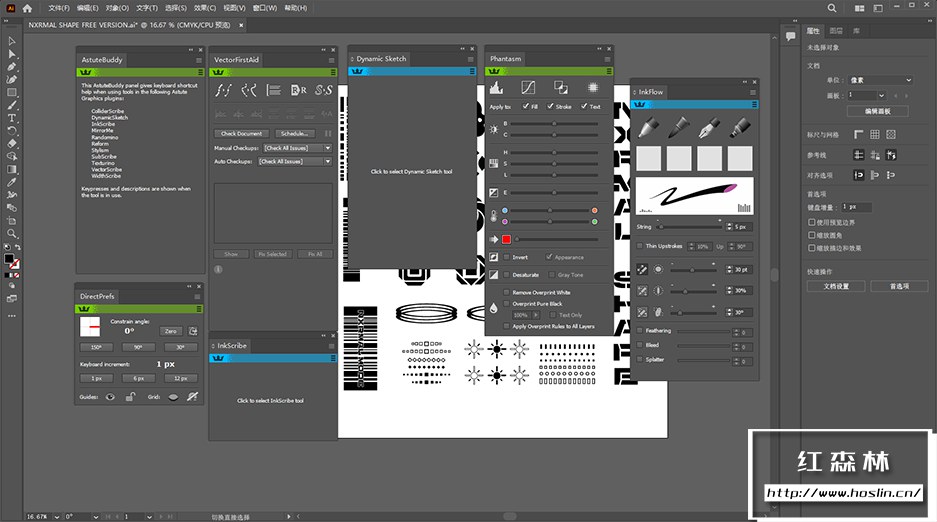Adjust the InkFlow String slider
937x522 pixels.
(690, 227)
